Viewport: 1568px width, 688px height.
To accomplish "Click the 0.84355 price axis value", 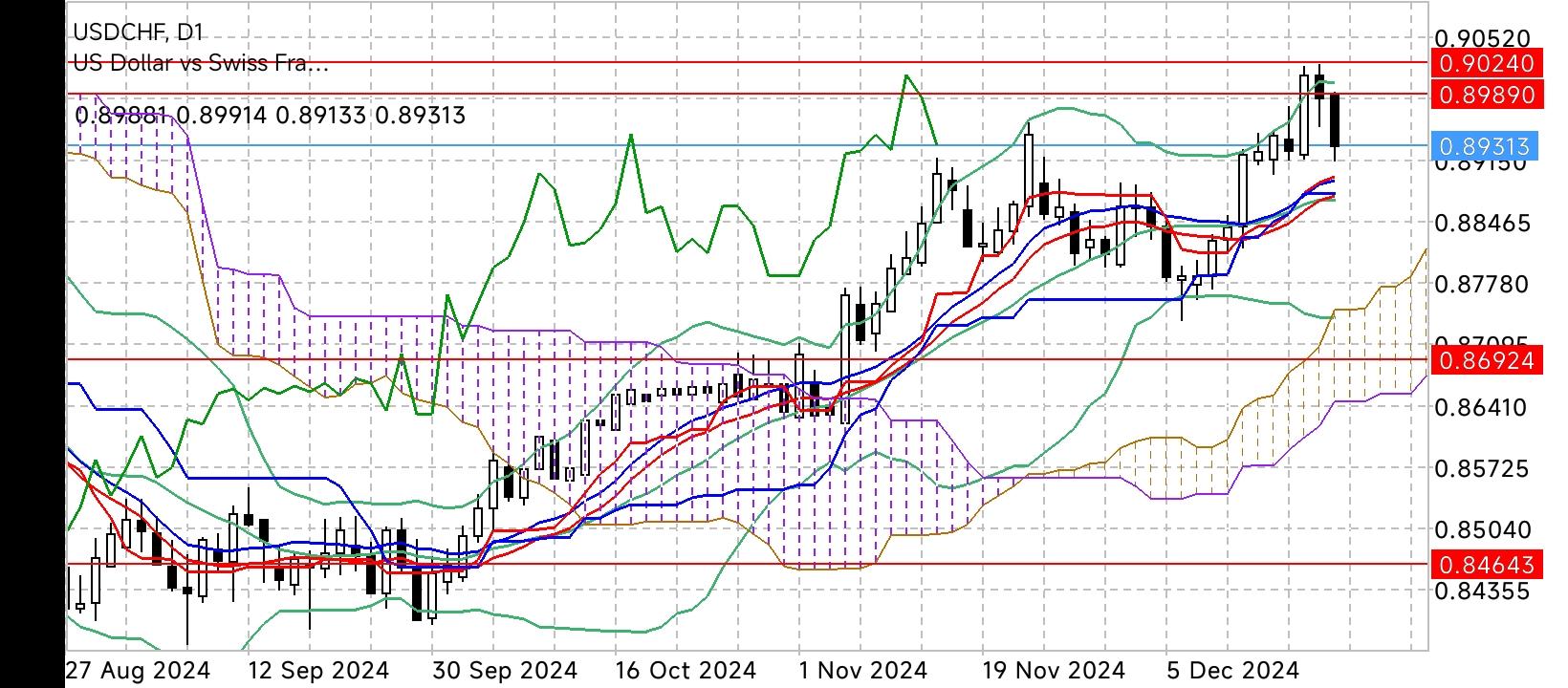I will 1483,591.
